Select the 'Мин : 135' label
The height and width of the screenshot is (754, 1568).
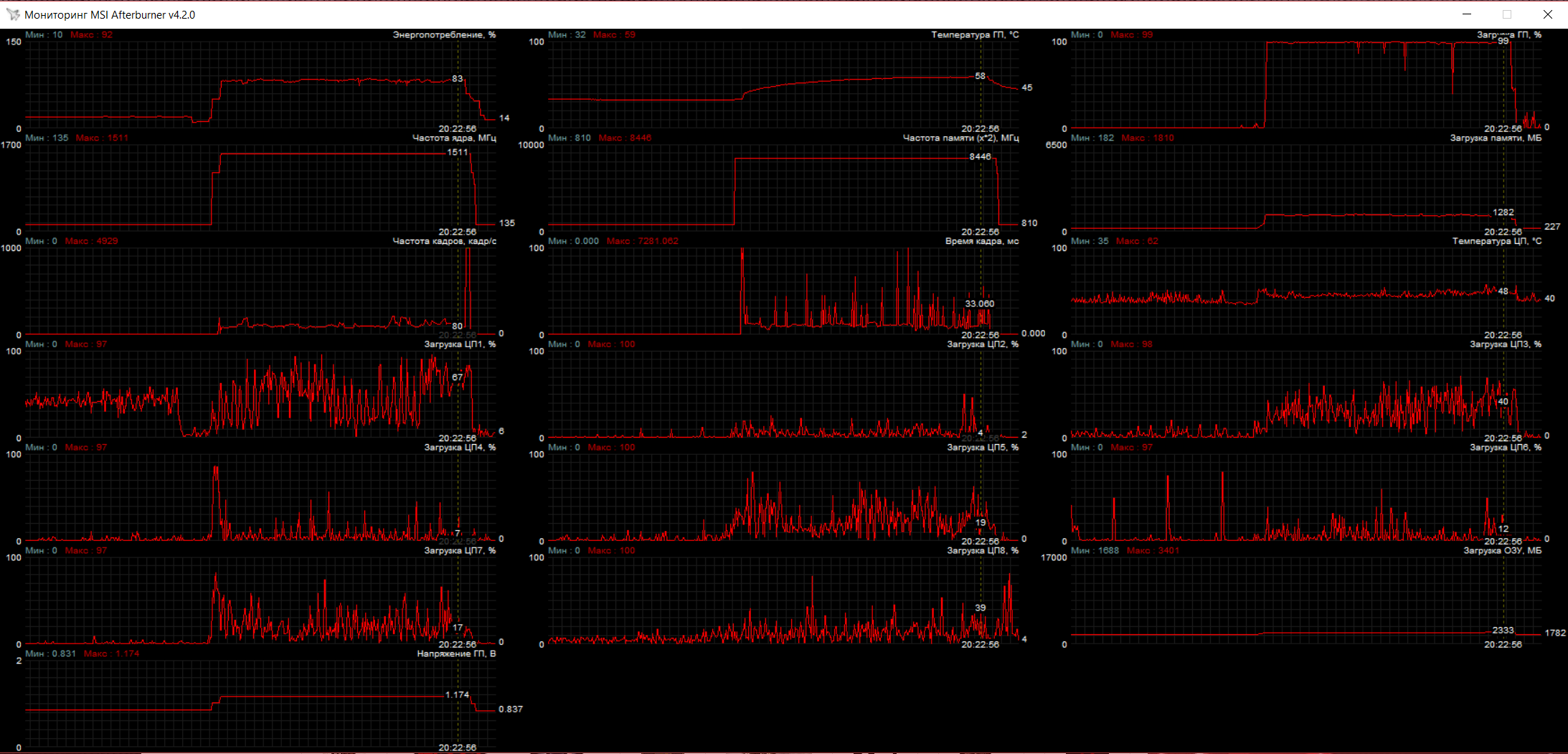coord(47,138)
